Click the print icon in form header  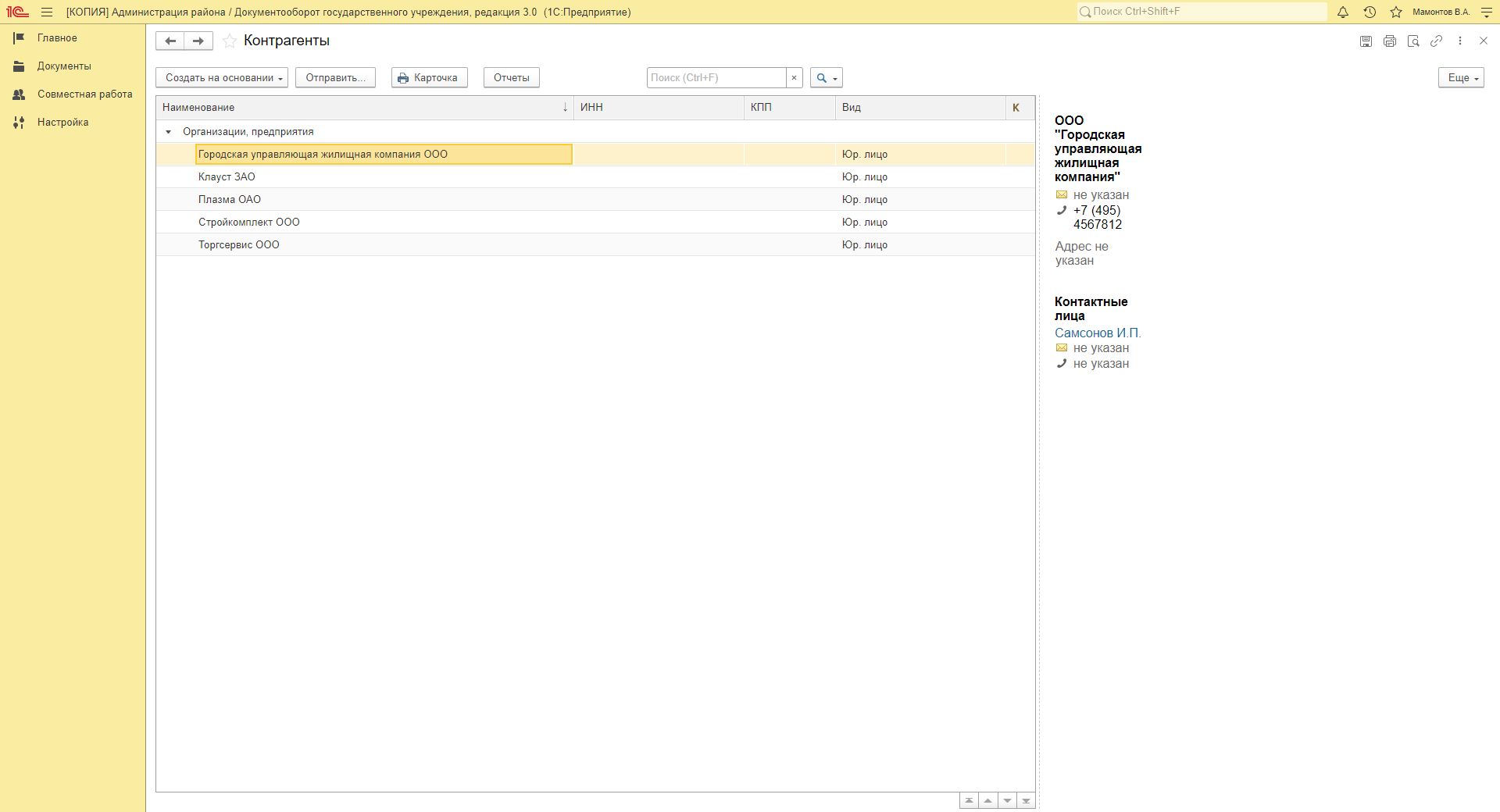[x=1389, y=41]
